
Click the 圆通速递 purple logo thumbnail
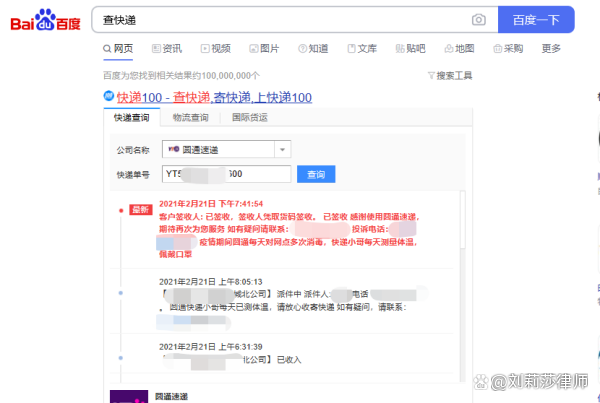(129, 396)
